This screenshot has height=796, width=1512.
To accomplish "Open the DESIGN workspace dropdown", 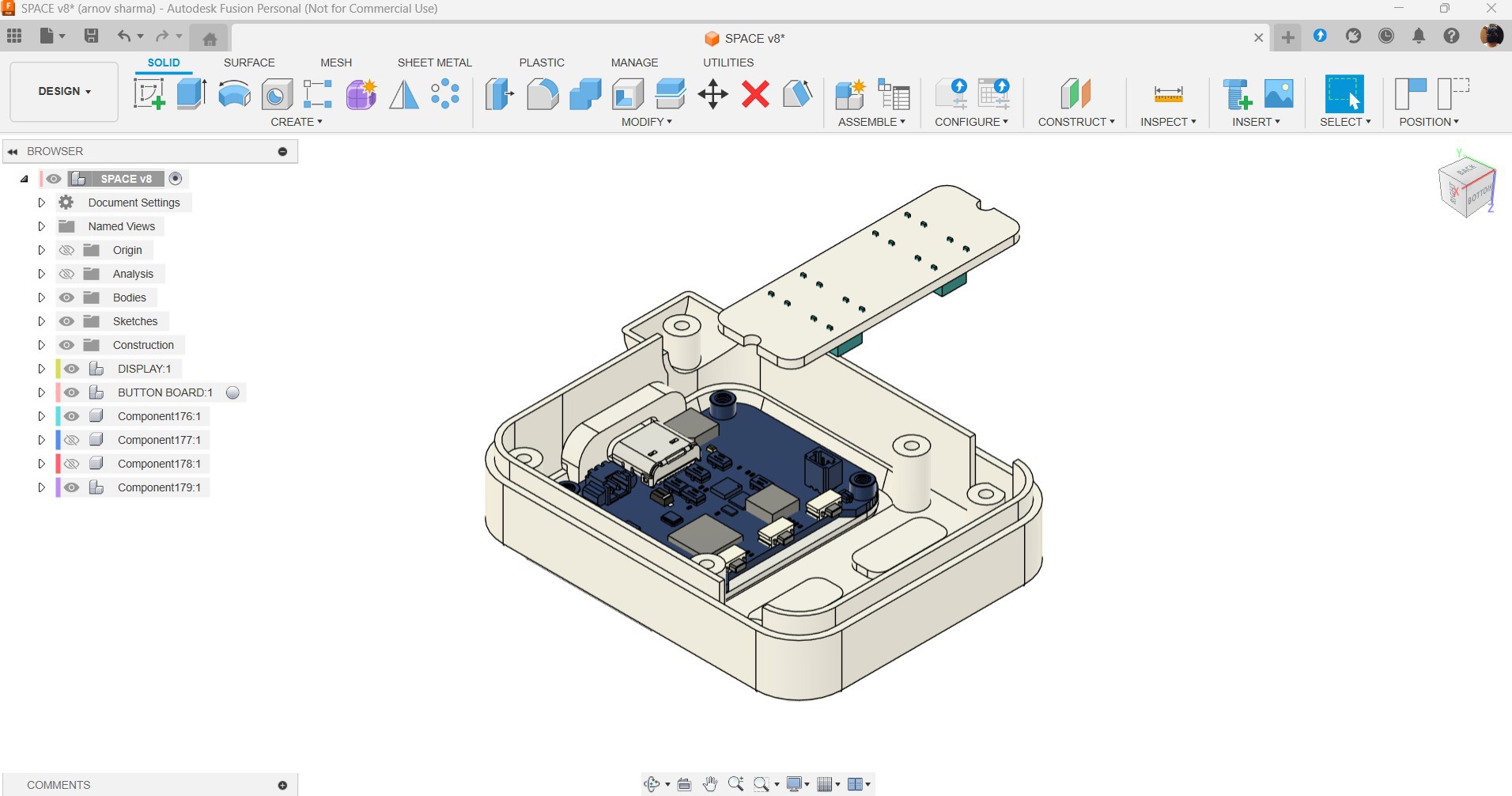I will pyautogui.click(x=64, y=91).
